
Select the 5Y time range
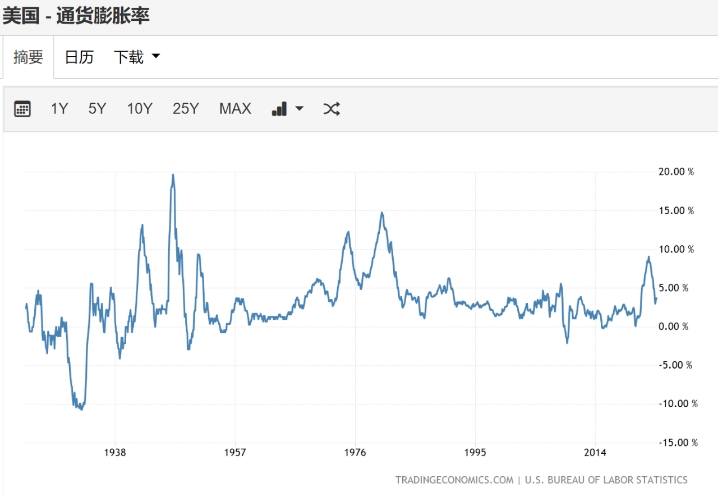tap(97, 109)
